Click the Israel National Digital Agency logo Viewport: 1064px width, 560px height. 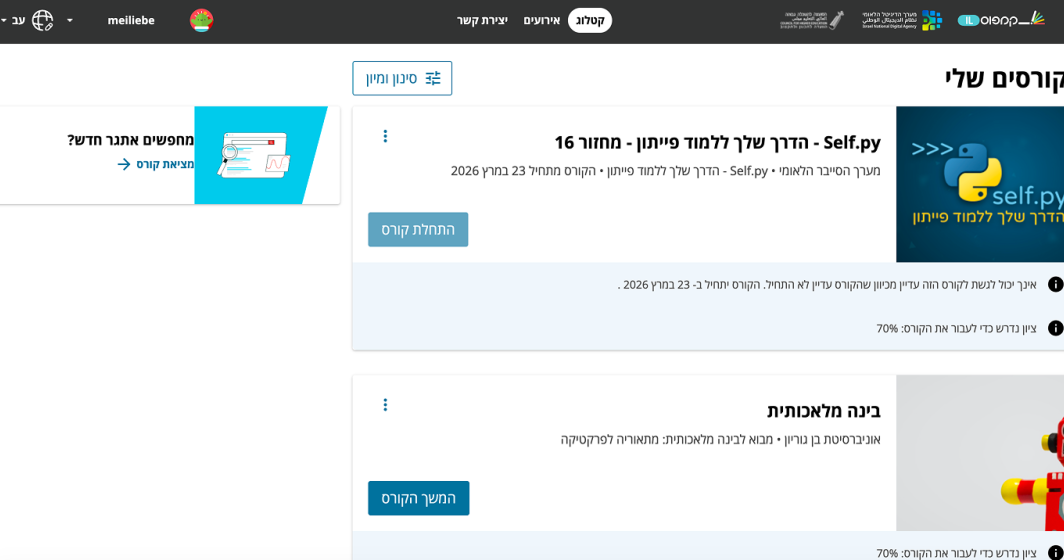pyautogui.click(x=901, y=20)
